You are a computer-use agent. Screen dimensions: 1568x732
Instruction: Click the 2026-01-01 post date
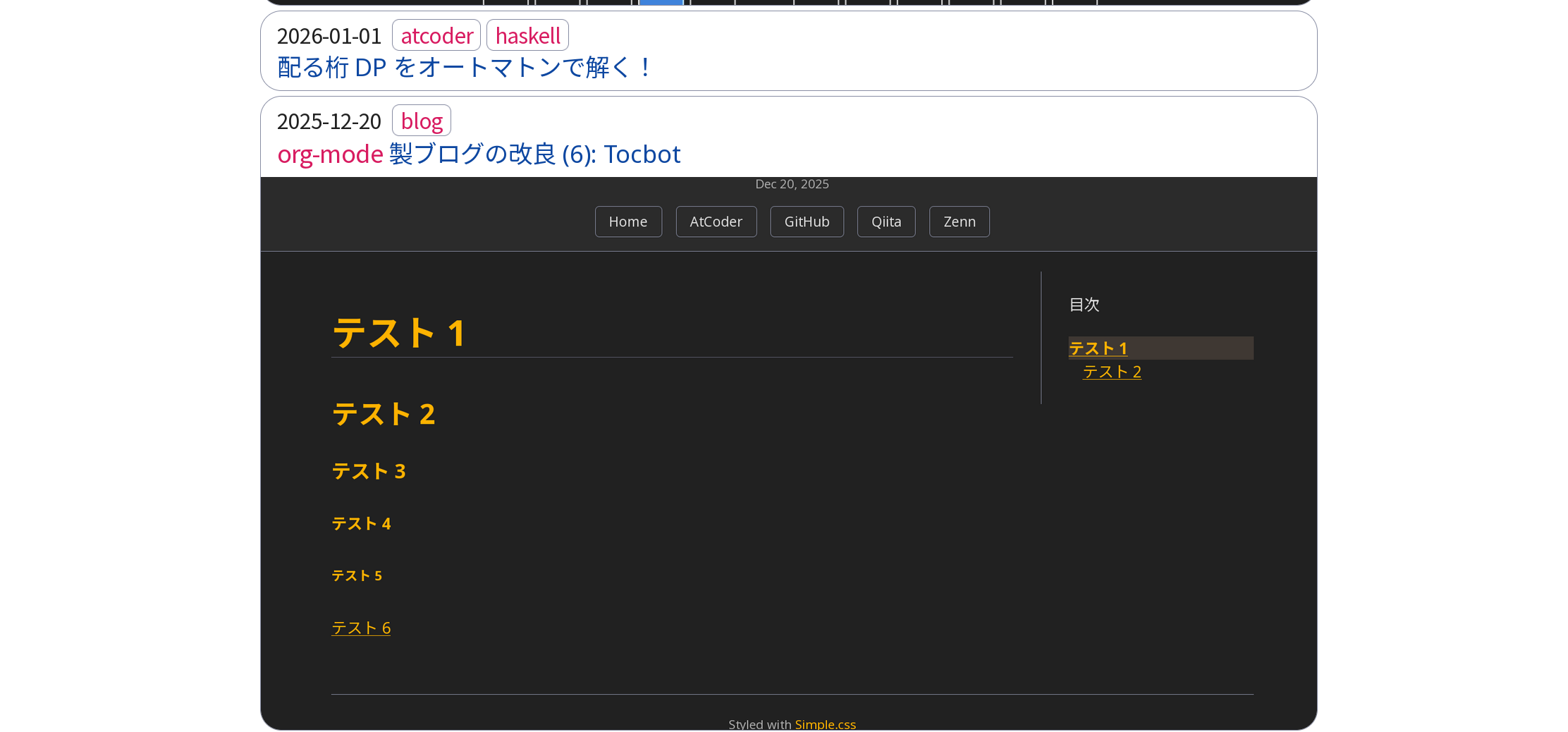tap(329, 36)
